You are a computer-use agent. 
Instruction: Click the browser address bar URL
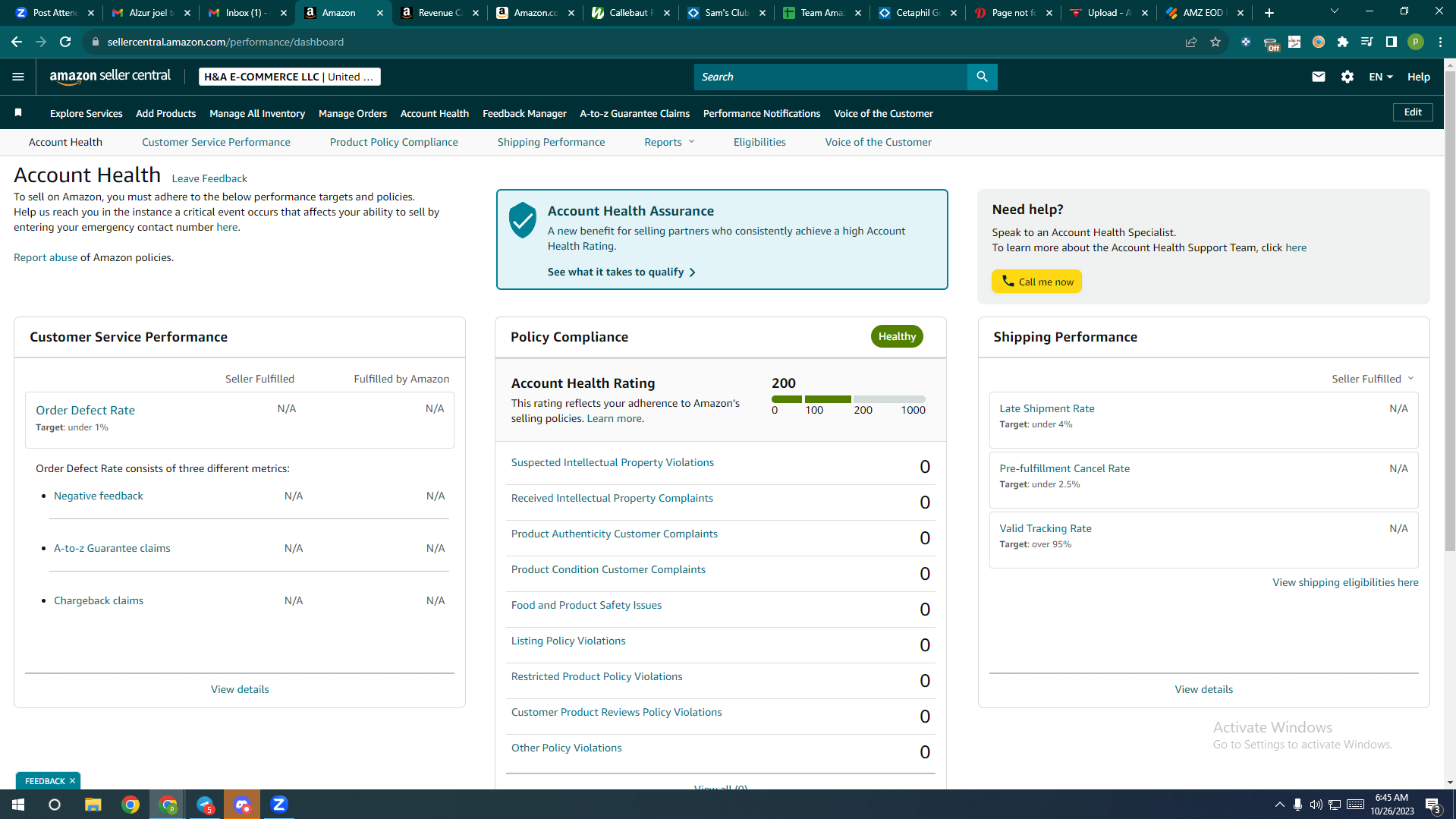[x=225, y=42]
